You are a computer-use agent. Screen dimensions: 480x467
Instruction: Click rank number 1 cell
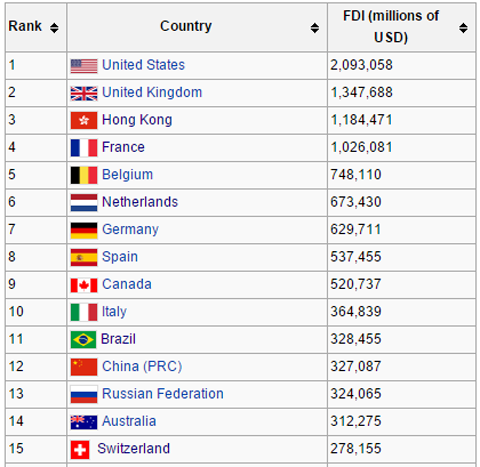pos(36,65)
